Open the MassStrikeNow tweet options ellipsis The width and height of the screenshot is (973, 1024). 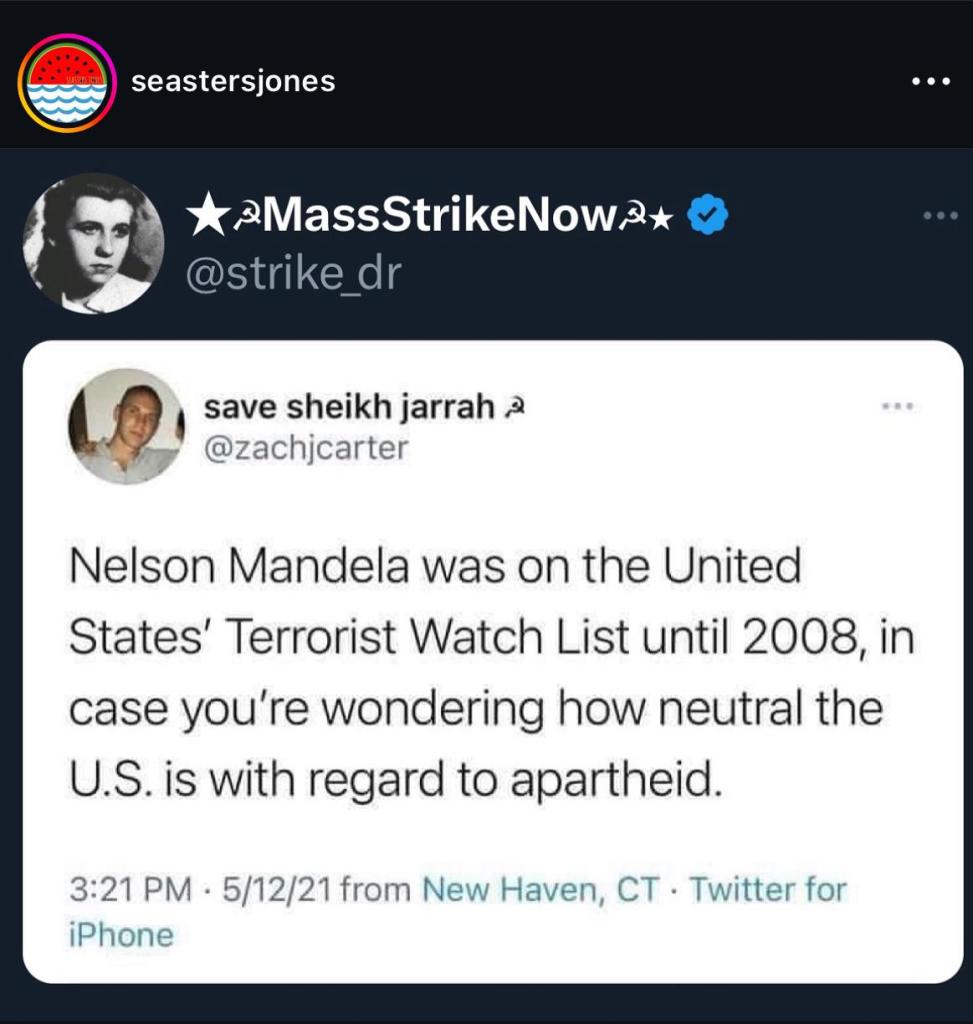[x=939, y=216]
